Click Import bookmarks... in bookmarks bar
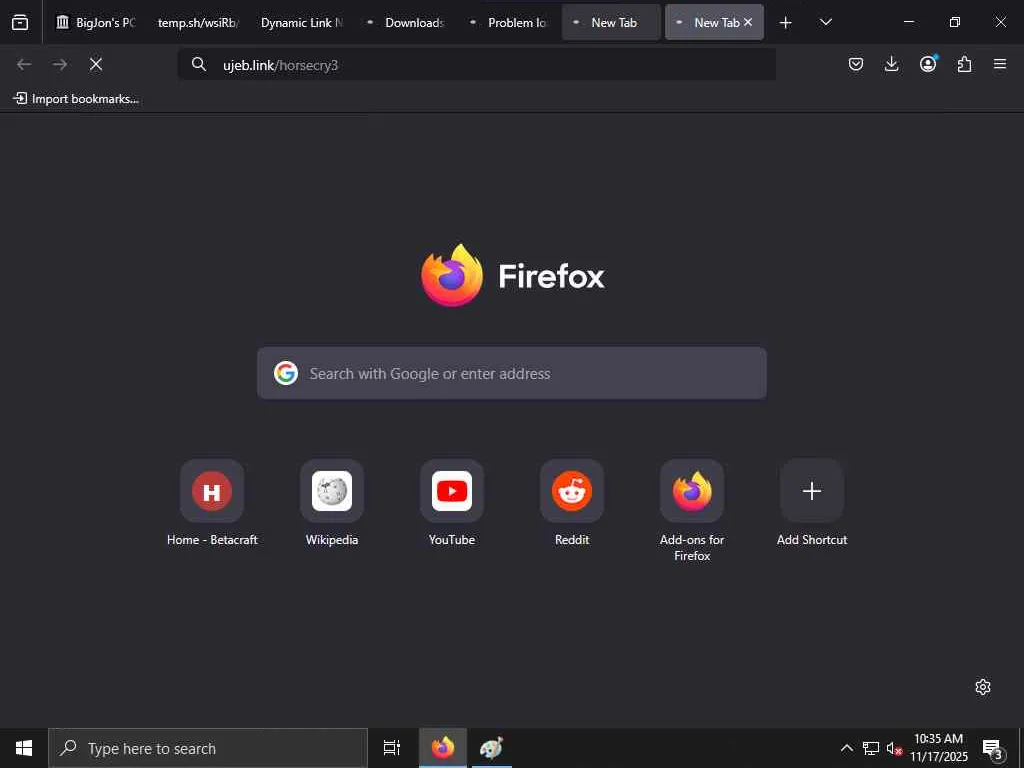This screenshot has height=768, width=1024. [76, 99]
